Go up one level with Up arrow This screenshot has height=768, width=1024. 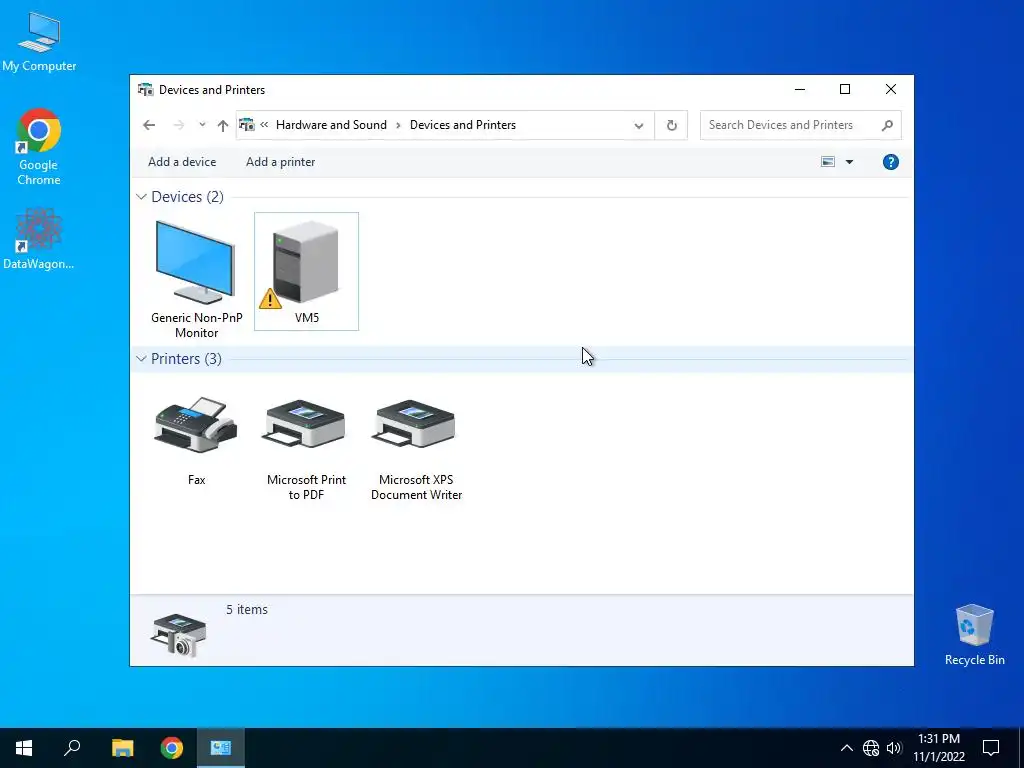tap(223, 125)
